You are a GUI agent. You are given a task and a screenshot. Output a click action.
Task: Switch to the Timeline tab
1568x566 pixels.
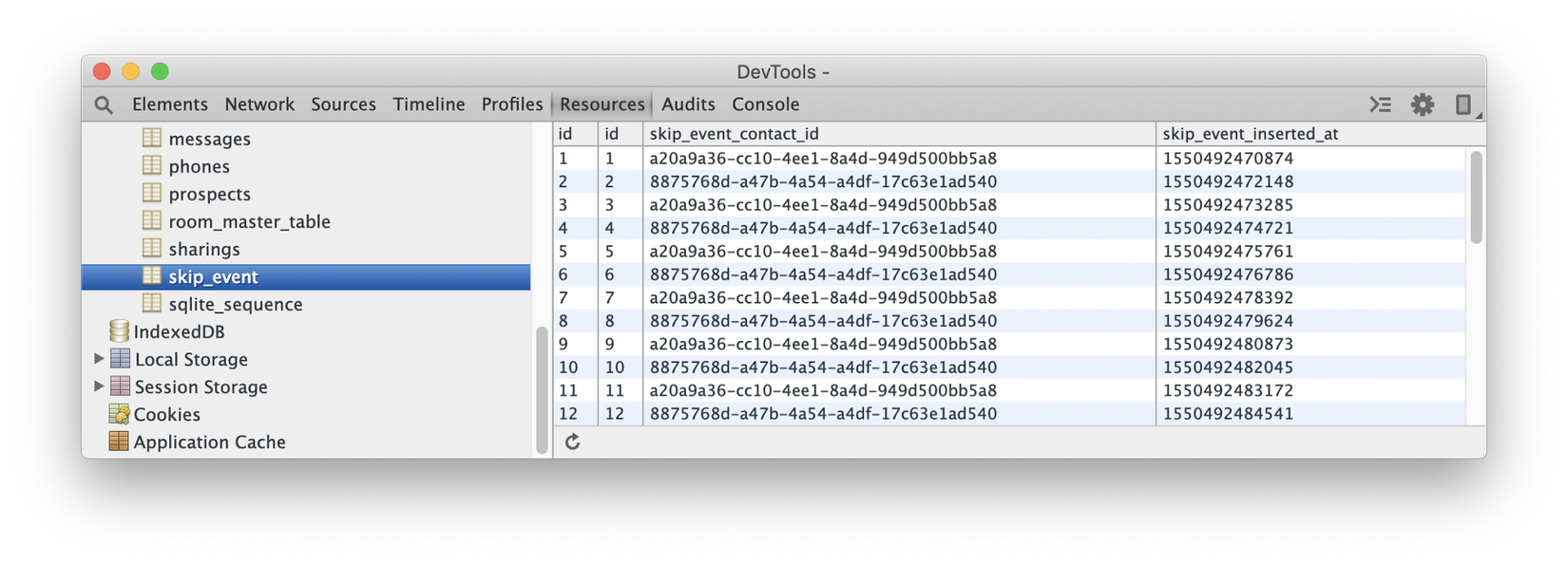429,104
